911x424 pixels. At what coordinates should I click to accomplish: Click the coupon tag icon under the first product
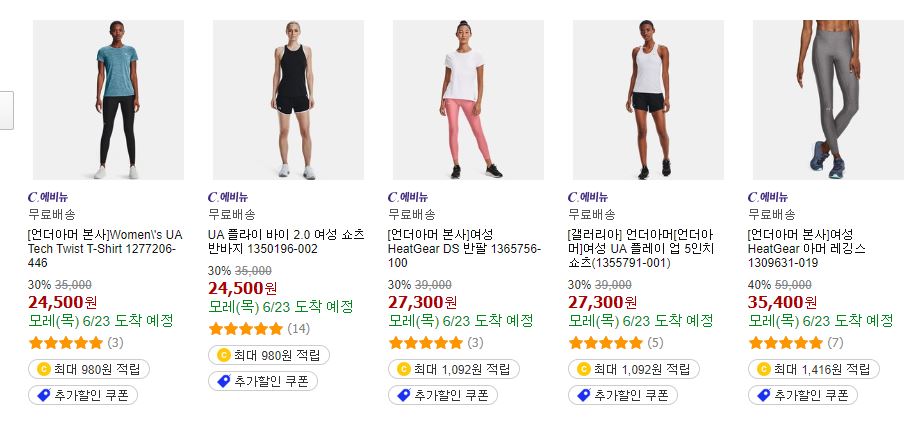[x=44, y=396]
